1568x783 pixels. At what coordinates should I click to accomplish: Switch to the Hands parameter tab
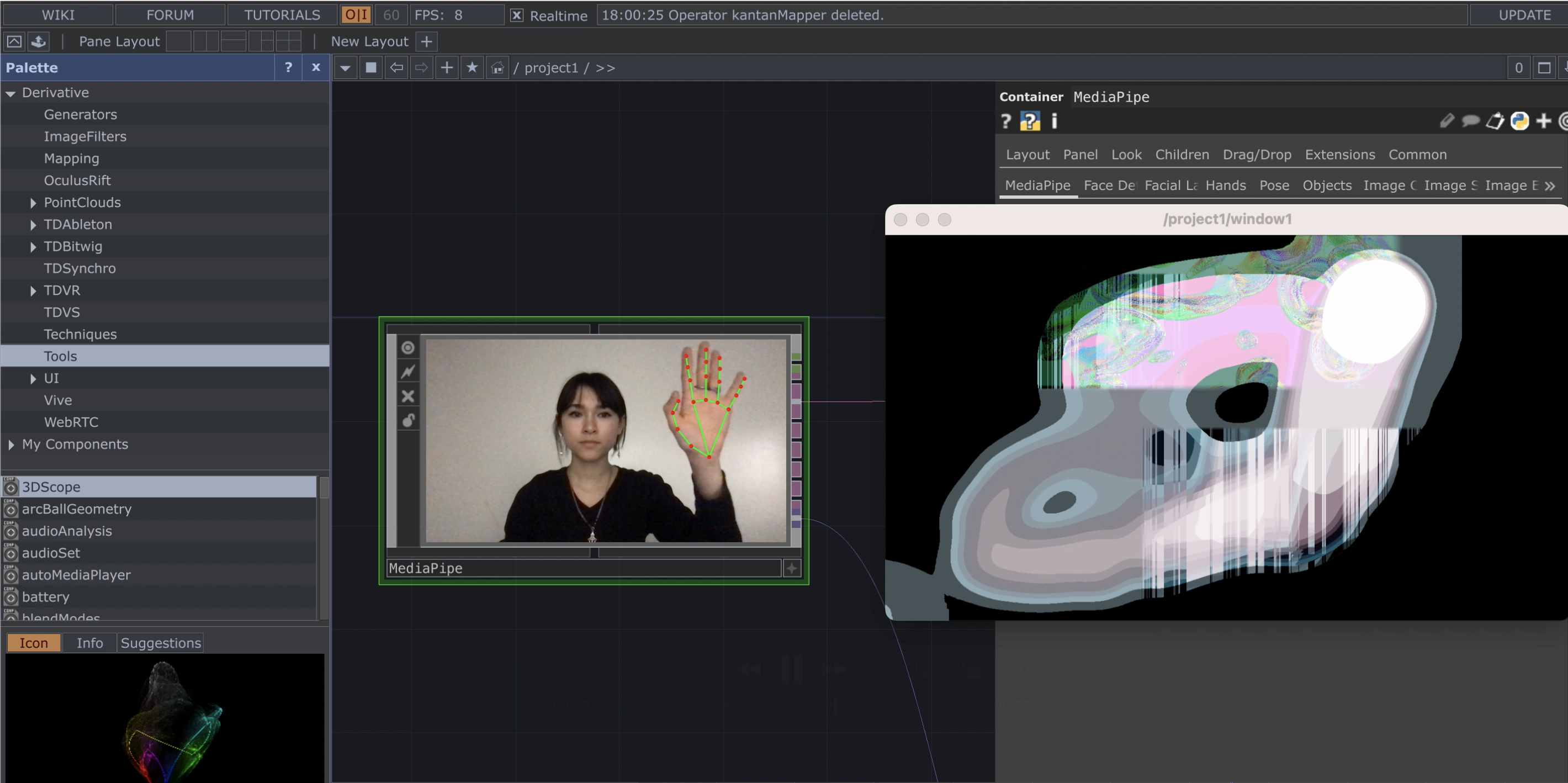1225,185
